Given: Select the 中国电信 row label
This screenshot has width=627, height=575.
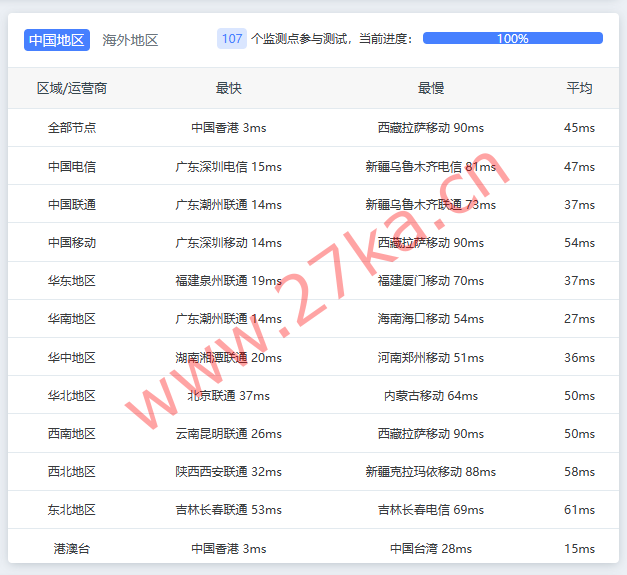Looking at the screenshot, I should (72, 166).
